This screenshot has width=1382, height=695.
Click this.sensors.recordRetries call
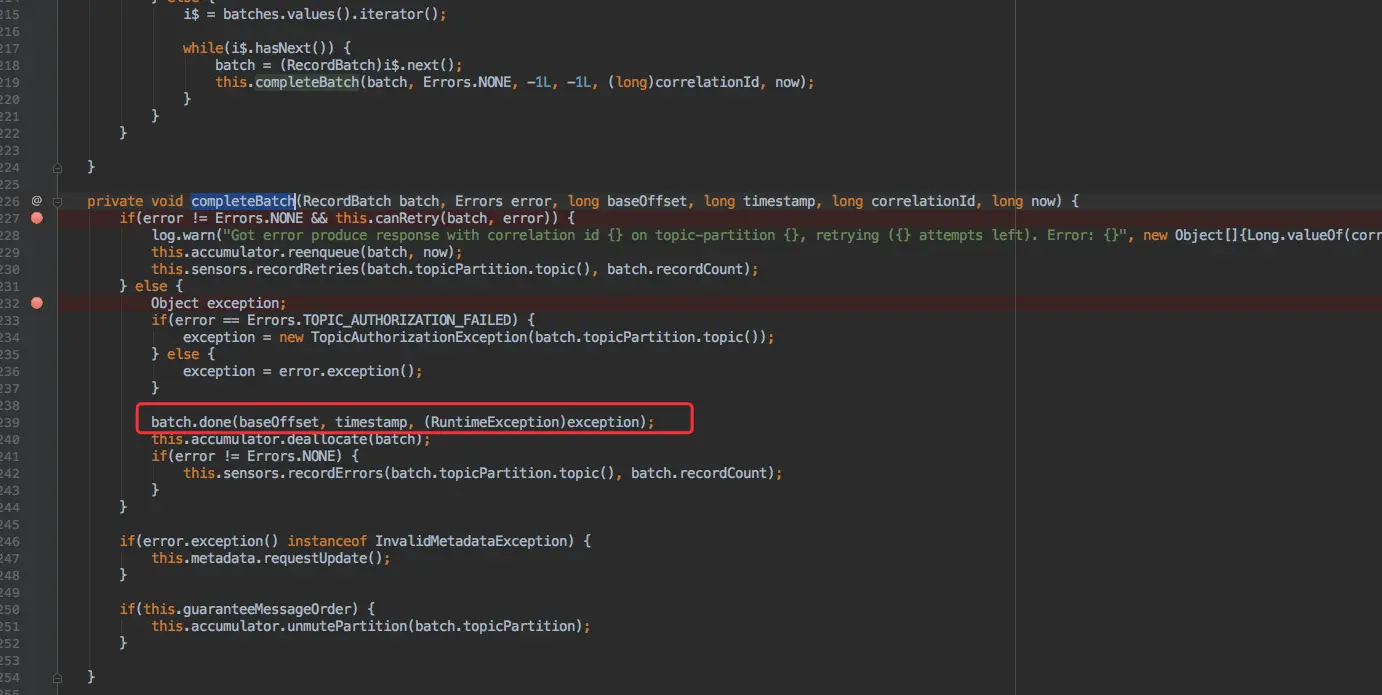click(454, 268)
